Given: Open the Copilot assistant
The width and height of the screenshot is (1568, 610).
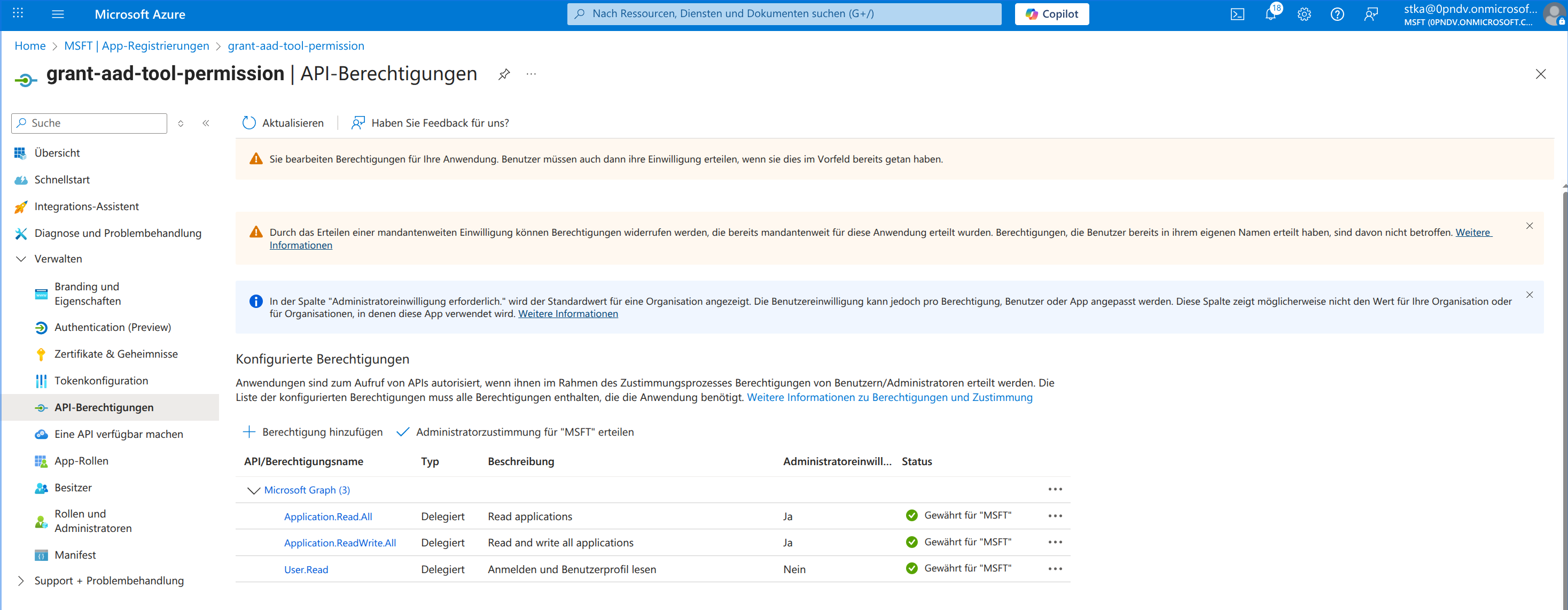Looking at the screenshot, I should (x=1052, y=13).
